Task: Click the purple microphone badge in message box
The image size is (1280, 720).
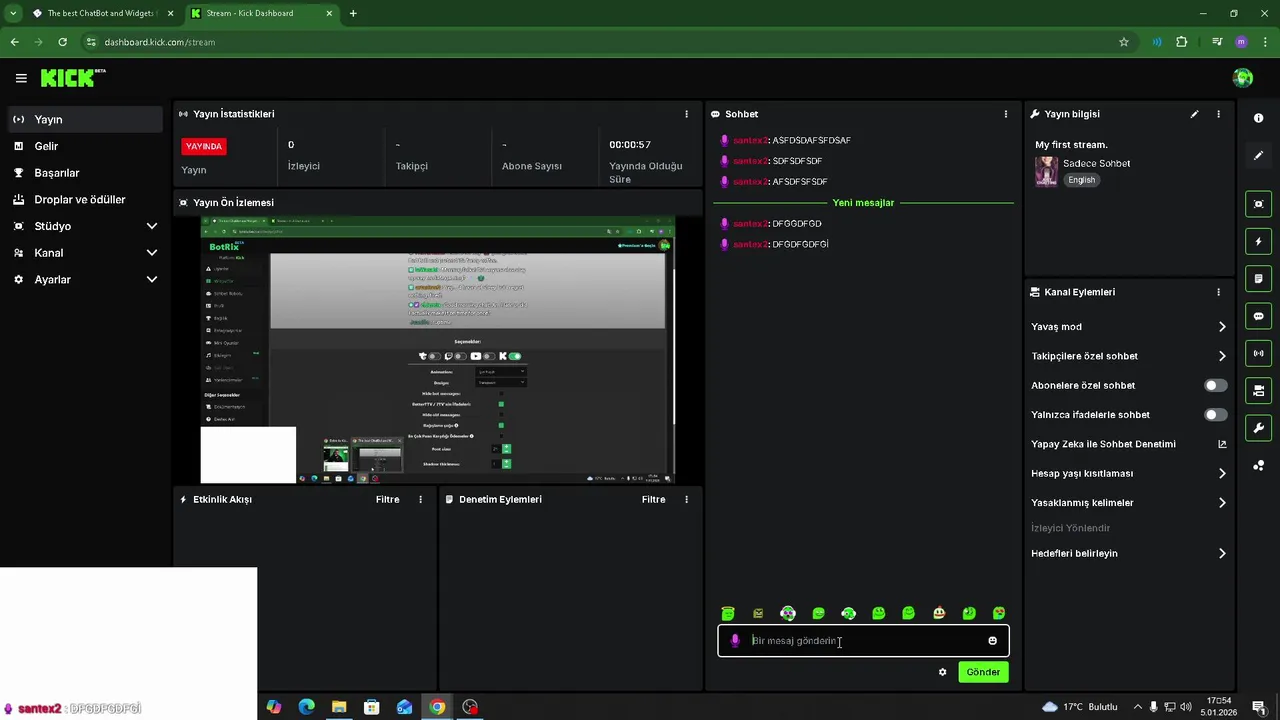Action: (x=735, y=641)
